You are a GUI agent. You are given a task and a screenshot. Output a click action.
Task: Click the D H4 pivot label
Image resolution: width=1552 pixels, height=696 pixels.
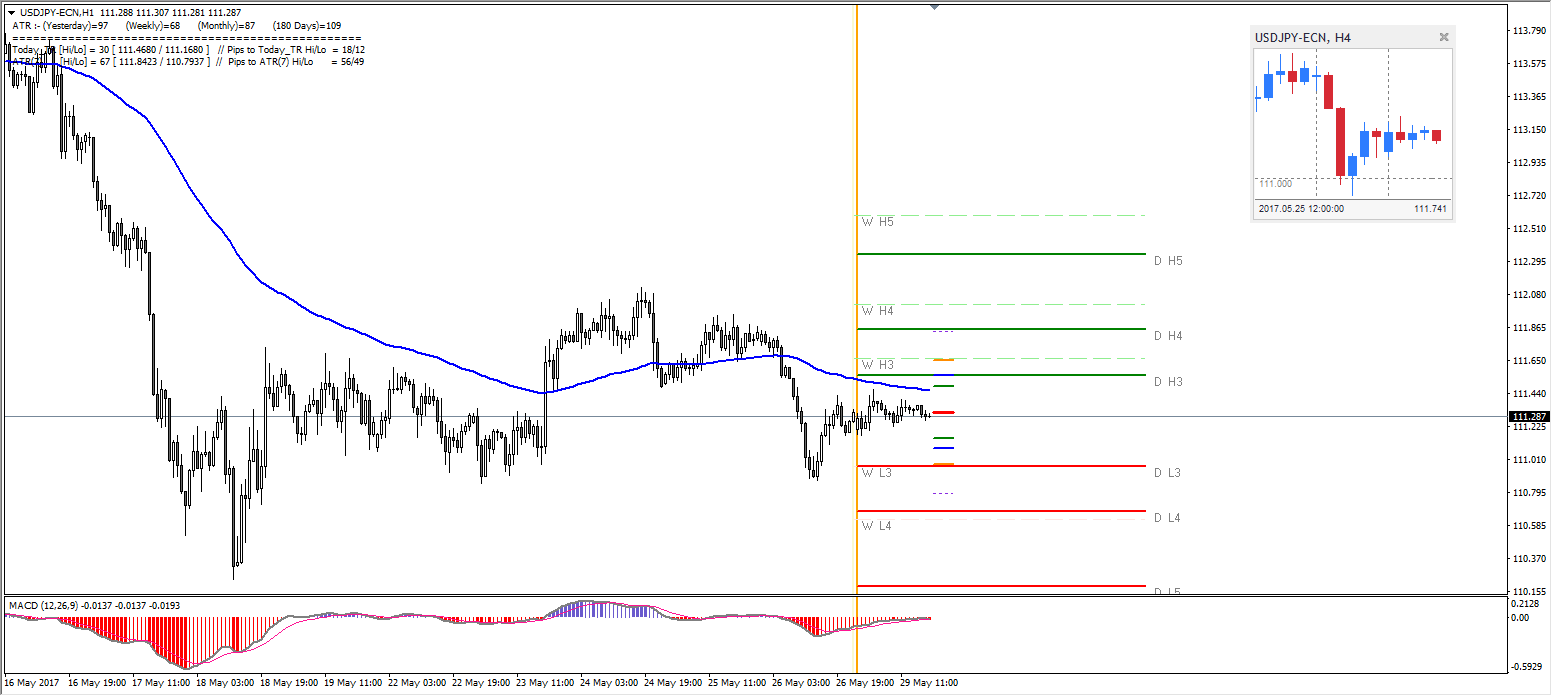[x=1168, y=336]
